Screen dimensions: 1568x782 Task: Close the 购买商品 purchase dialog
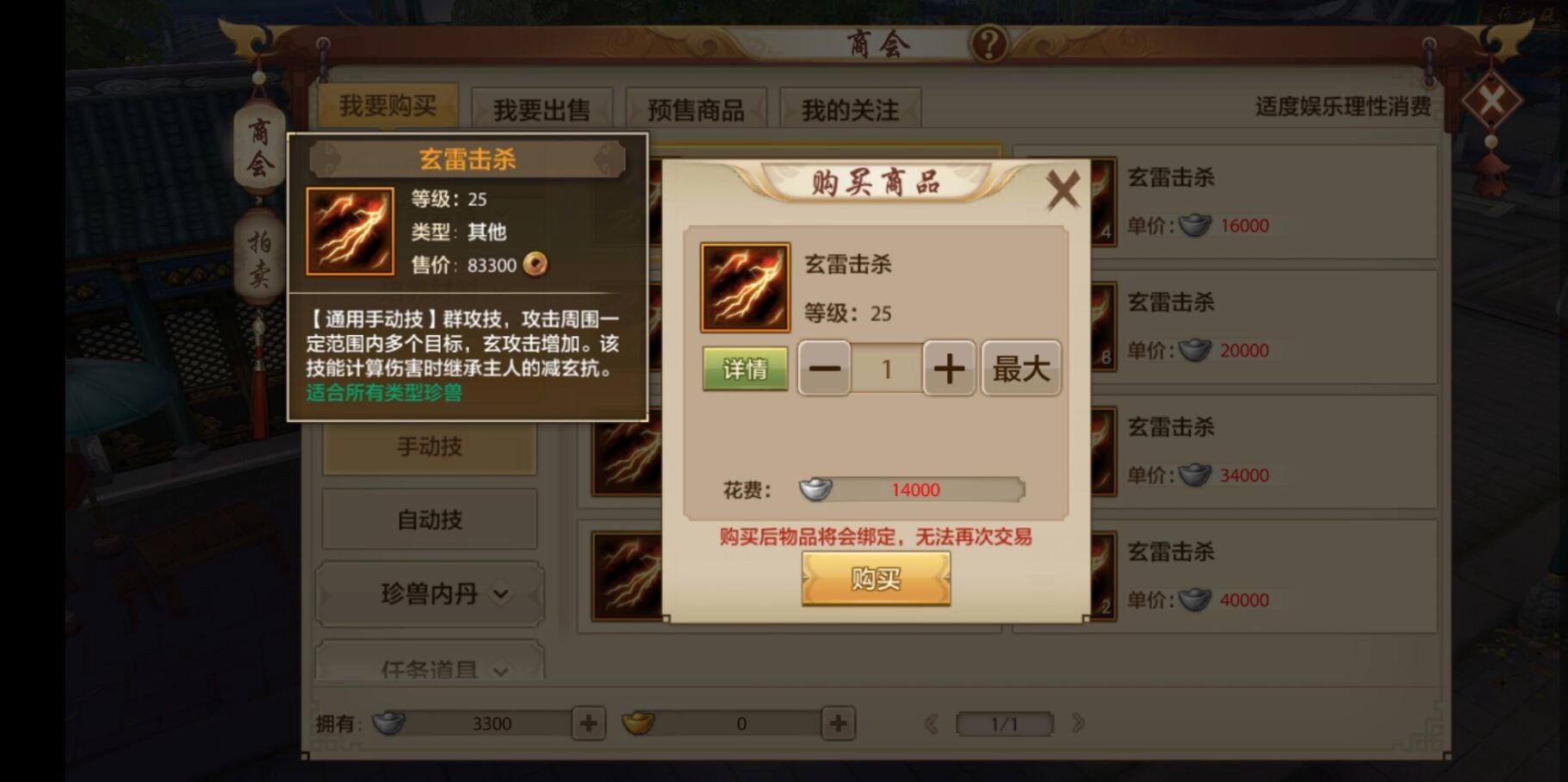click(x=1063, y=189)
